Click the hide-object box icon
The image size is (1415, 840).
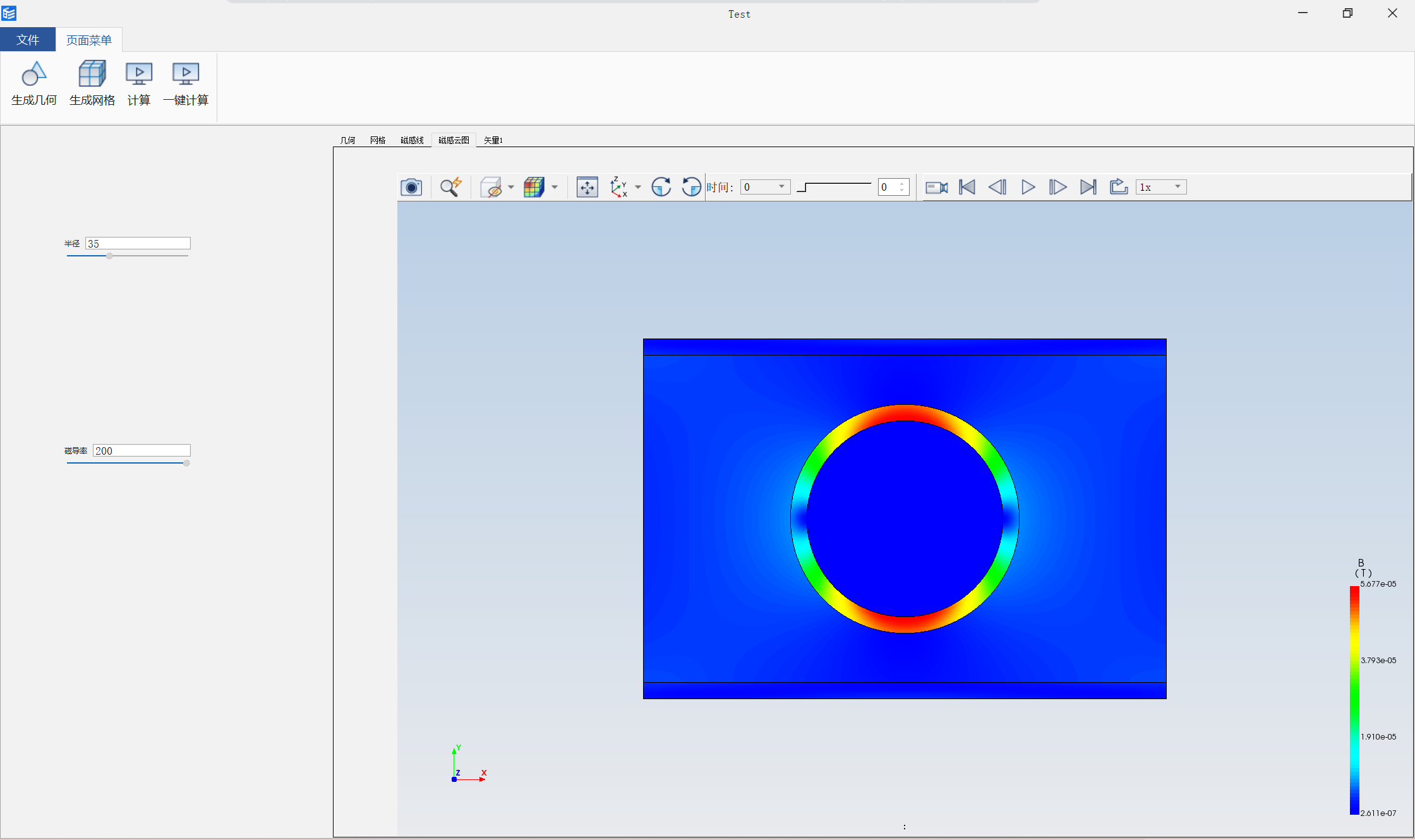tap(491, 187)
